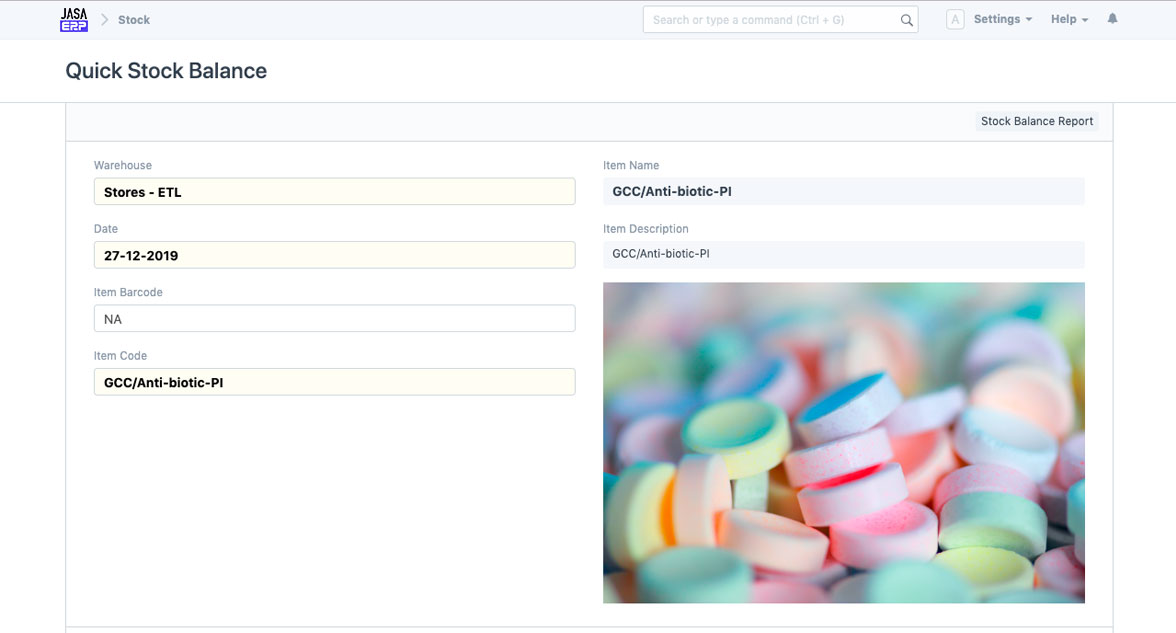This screenshot has height=633, width=1176.
Task: Go to the Stock breadcrumb link
Action: [x=134, y=20]
